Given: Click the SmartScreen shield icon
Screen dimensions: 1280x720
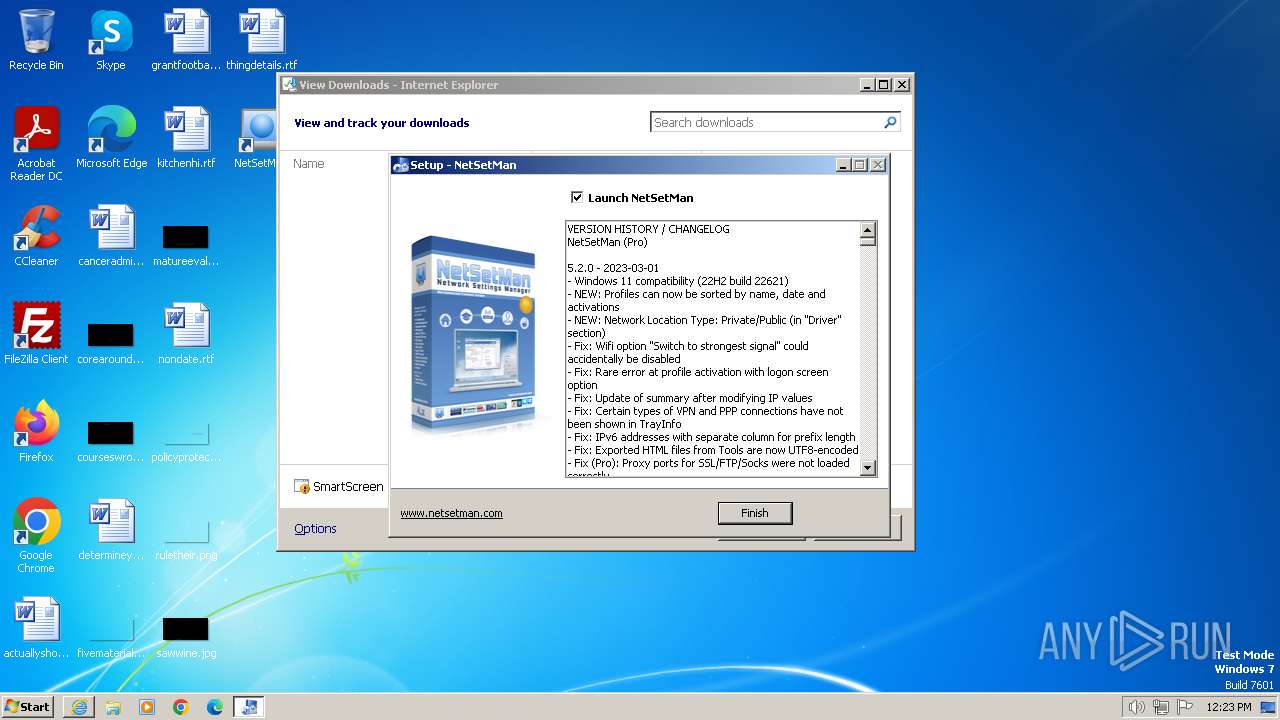Looking at the screenshot, I should (x=302, y=487).
